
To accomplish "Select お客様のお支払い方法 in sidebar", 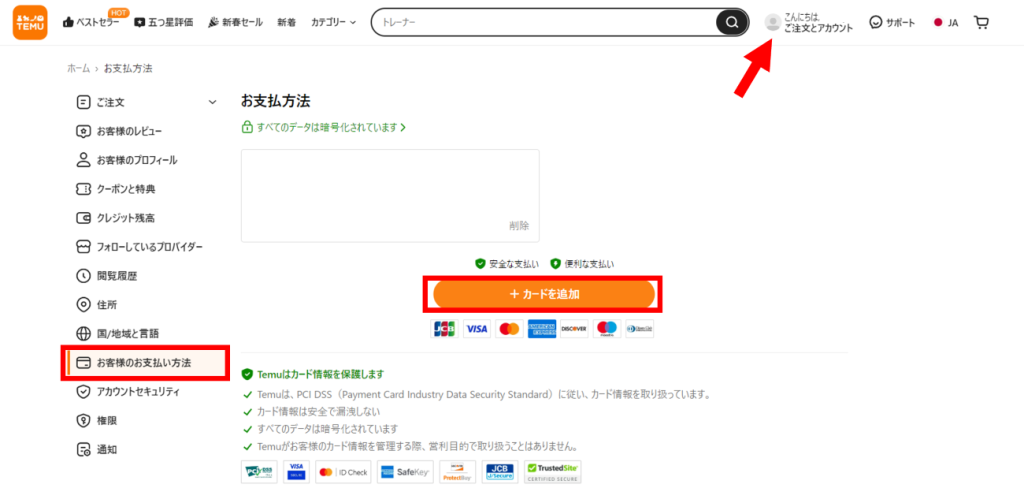I will pos(143,362).
